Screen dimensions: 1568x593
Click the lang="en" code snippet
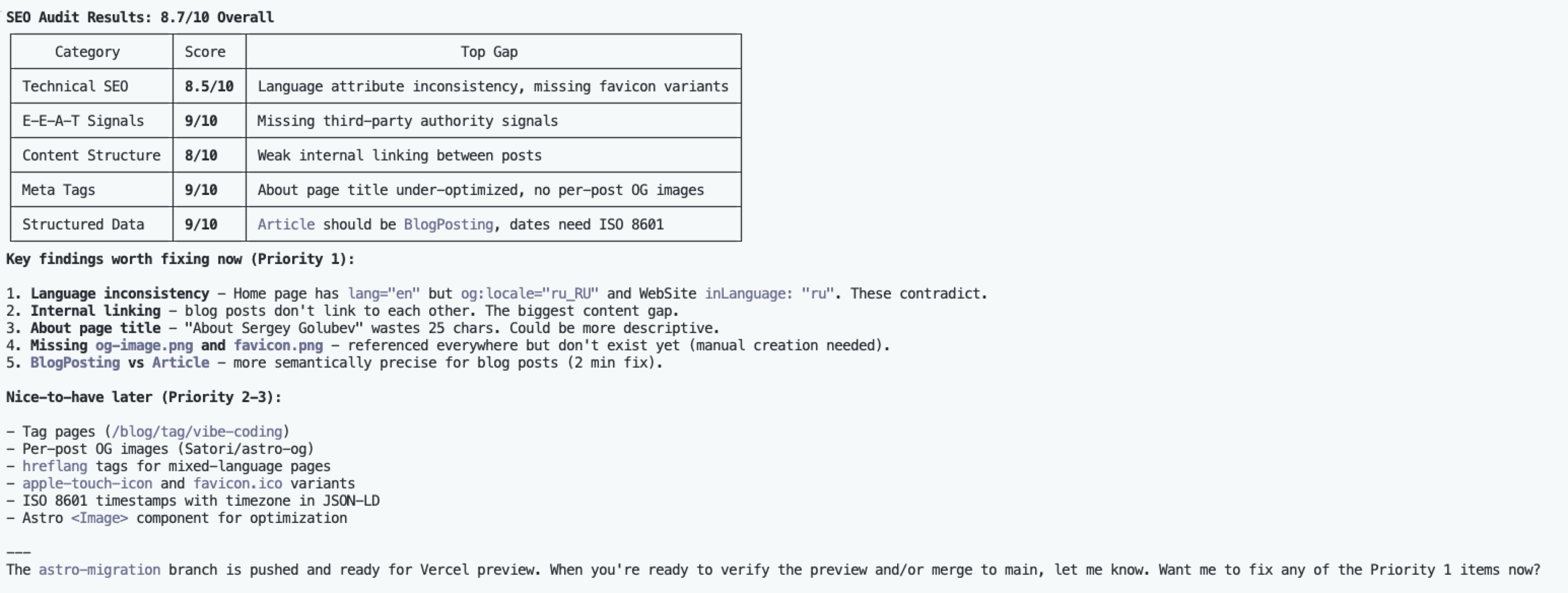(x=384, y=293)
